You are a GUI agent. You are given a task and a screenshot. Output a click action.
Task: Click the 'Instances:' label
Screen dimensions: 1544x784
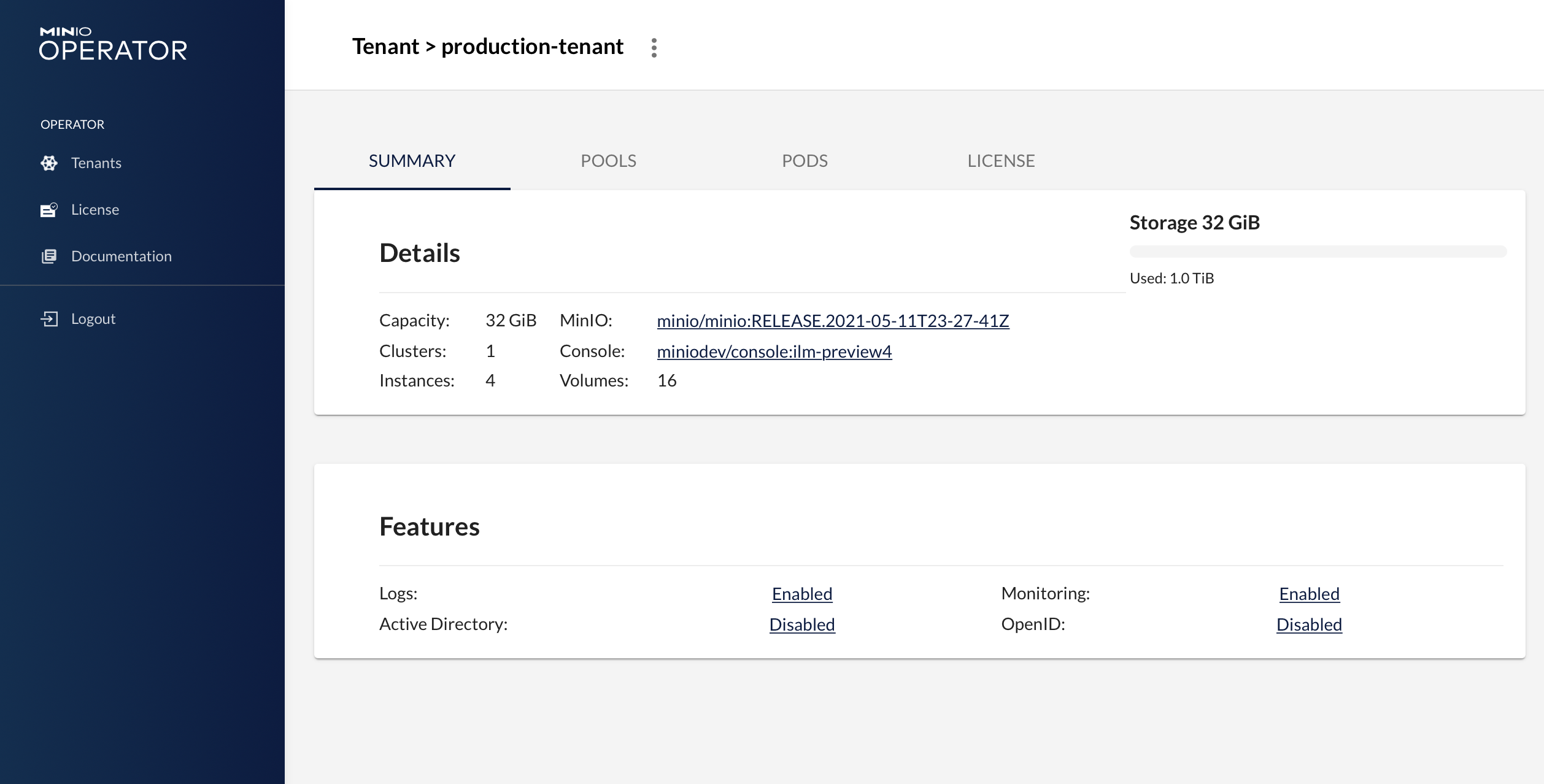point(417,380)
